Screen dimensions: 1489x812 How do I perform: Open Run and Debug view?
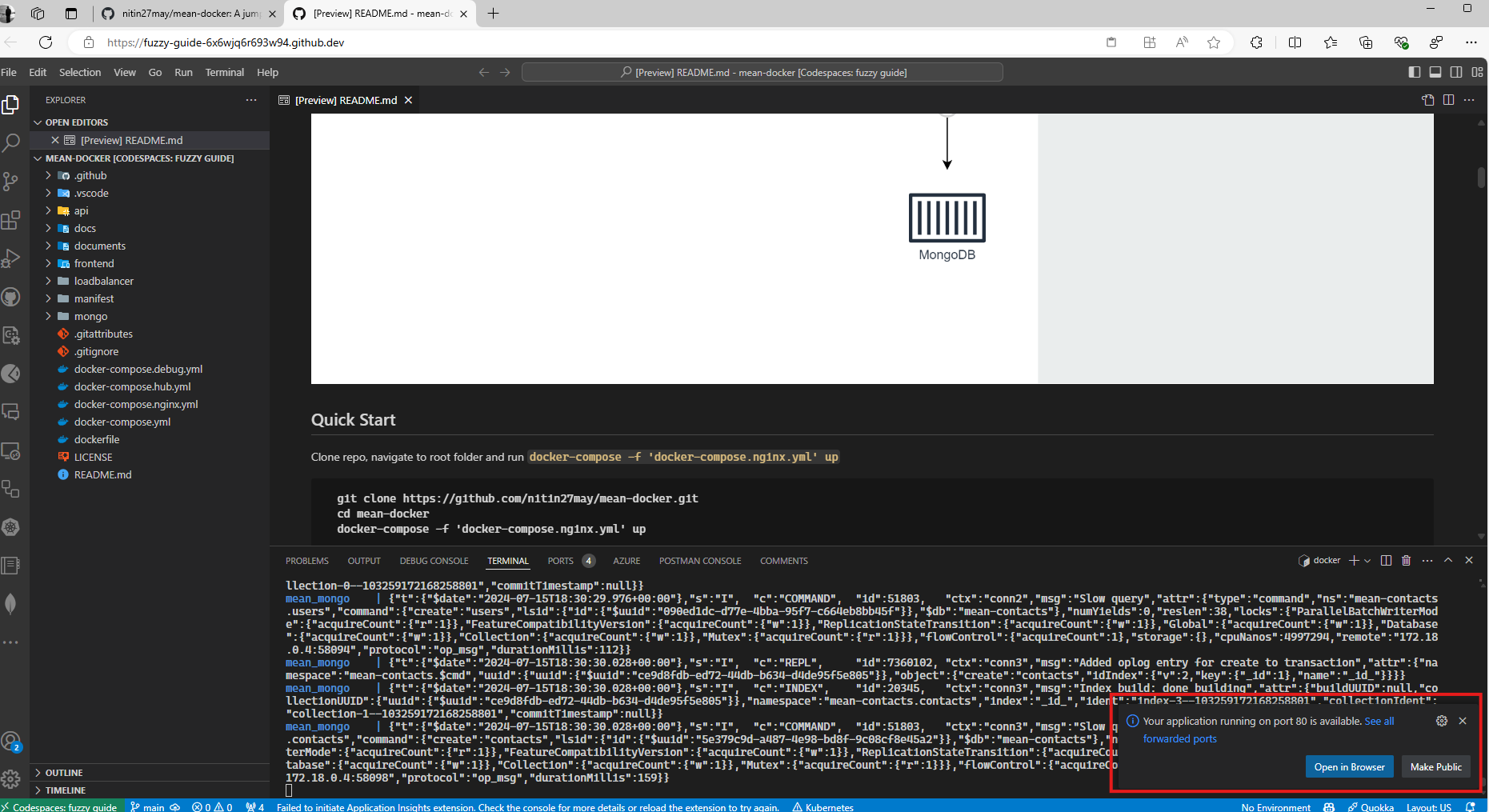tap(10, 258)
